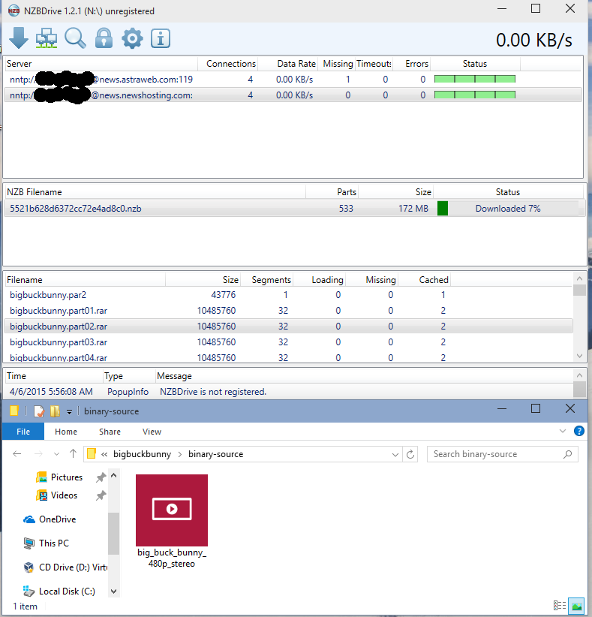Screen dimensions: 592x617
Task: Click the padlock registration icon
Action: click(x=104, y=38)
